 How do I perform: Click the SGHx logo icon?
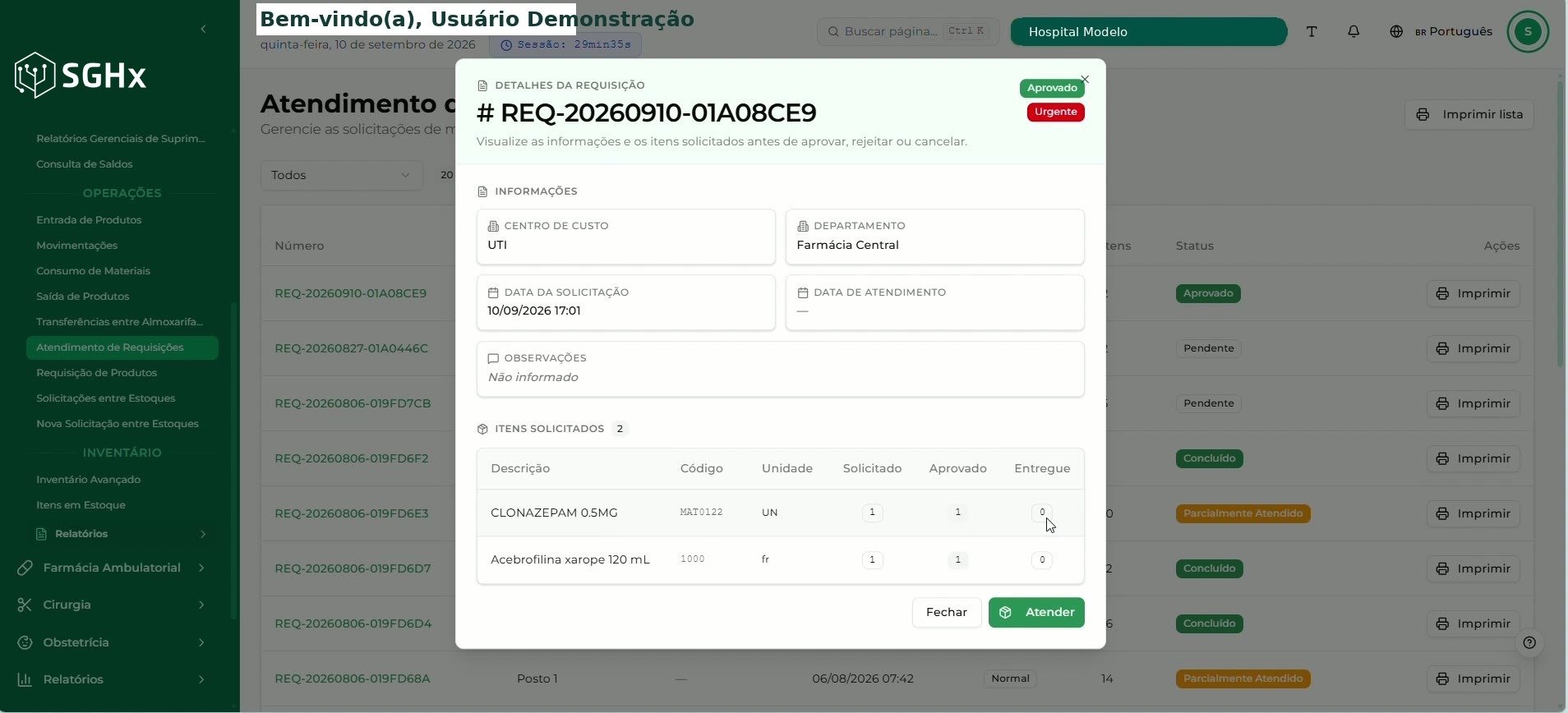(x=35, y=76)
